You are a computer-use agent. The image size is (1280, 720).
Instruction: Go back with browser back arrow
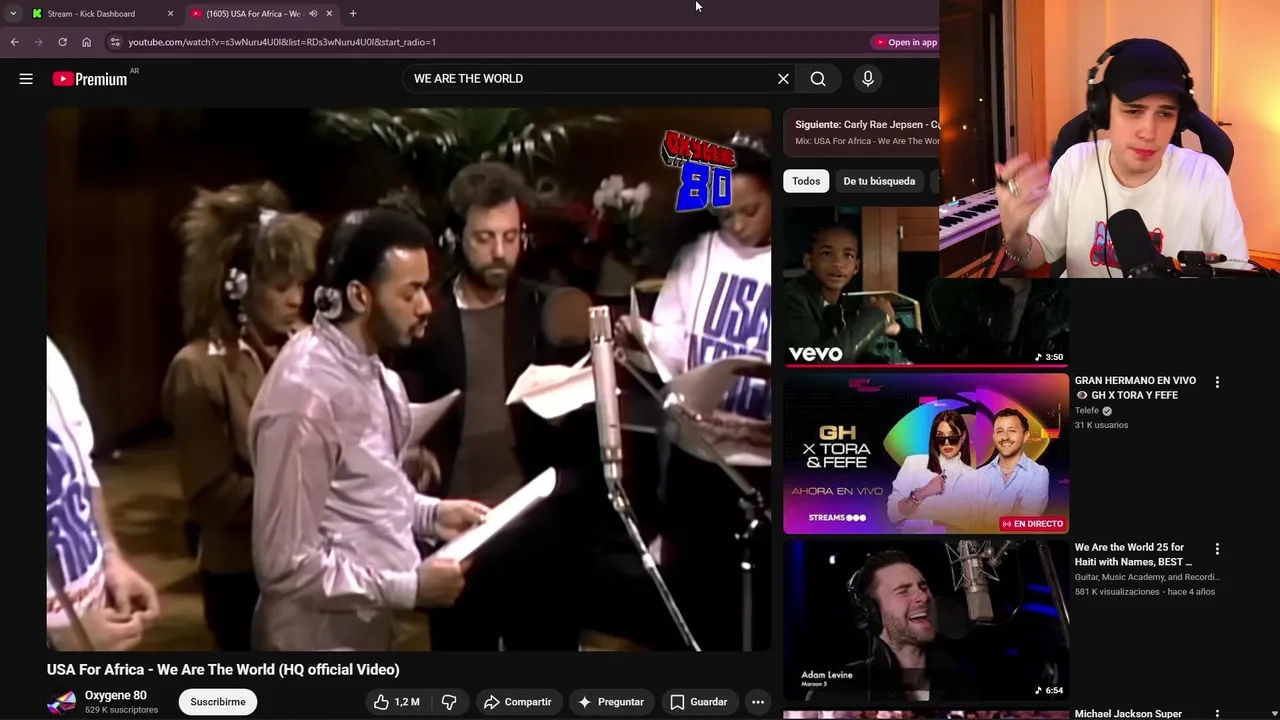pos(14,42)
